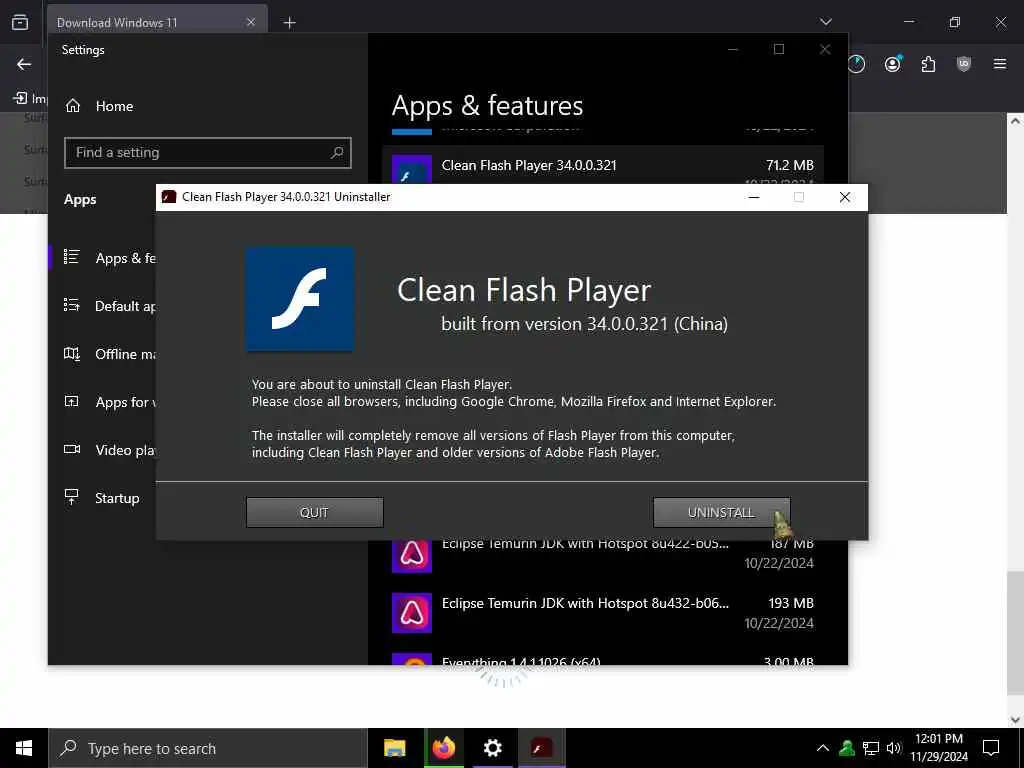Image resolution: width=1024 pixels, height=768 pixels.
Task: Click the Home house icon in Settings
Action: 73,106
